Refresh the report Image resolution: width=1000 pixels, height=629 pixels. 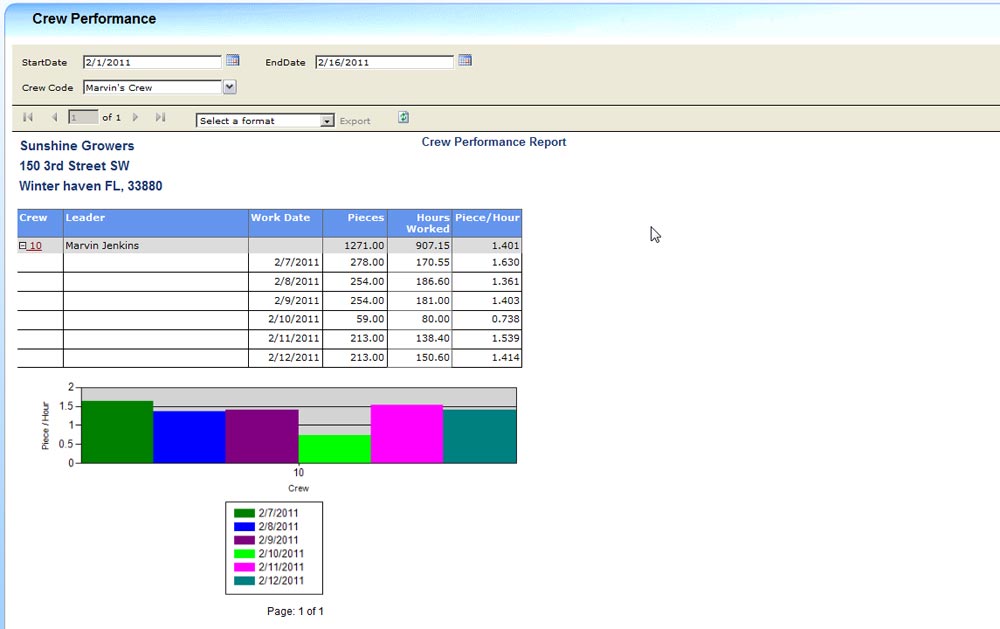tap(403, 117)
